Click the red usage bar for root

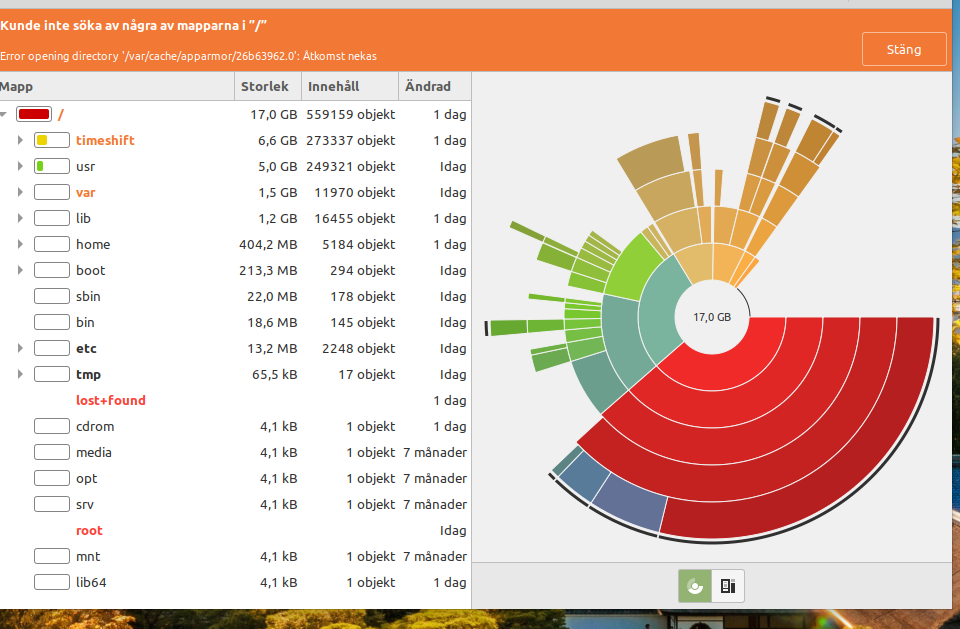pyautogui.click(x=34, y=115)
